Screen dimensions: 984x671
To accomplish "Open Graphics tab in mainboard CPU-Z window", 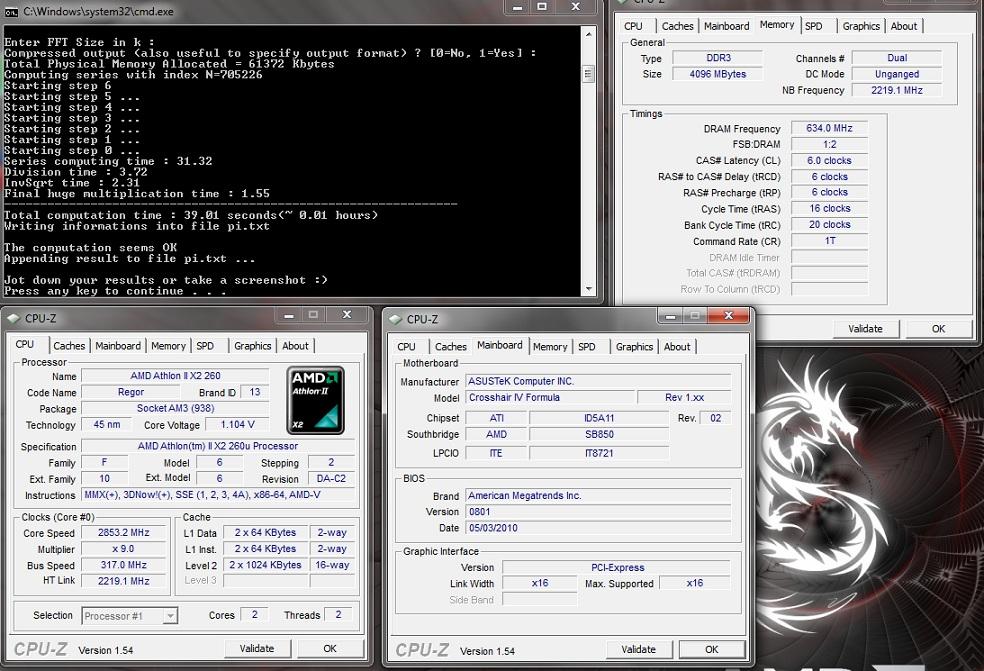I will pos(634,346).
